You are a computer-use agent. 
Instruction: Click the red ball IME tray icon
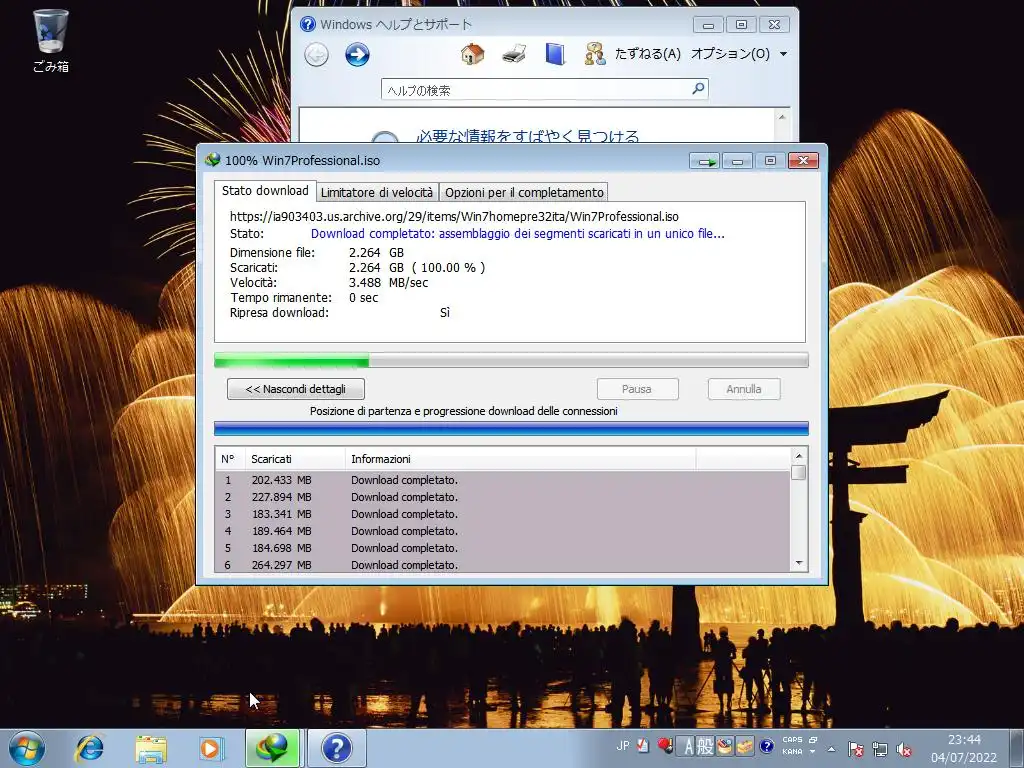point(665,745)
